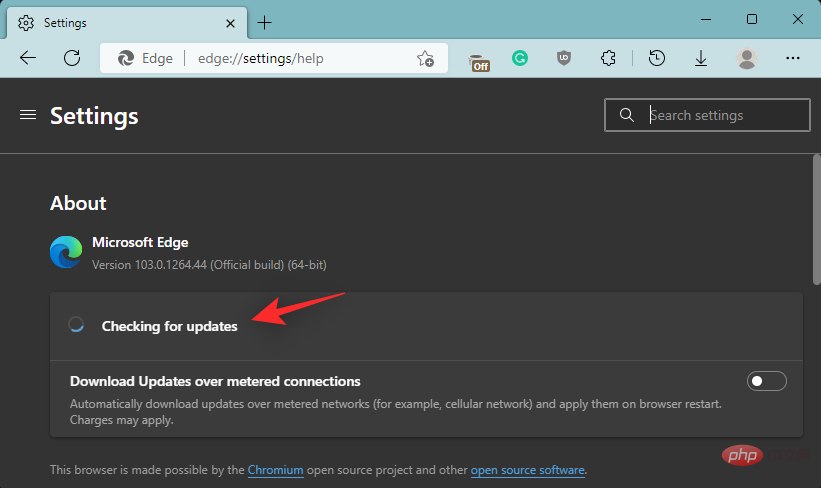821x488 pixels.
Task: Go back using the back arrow
Action: point(28,58)
